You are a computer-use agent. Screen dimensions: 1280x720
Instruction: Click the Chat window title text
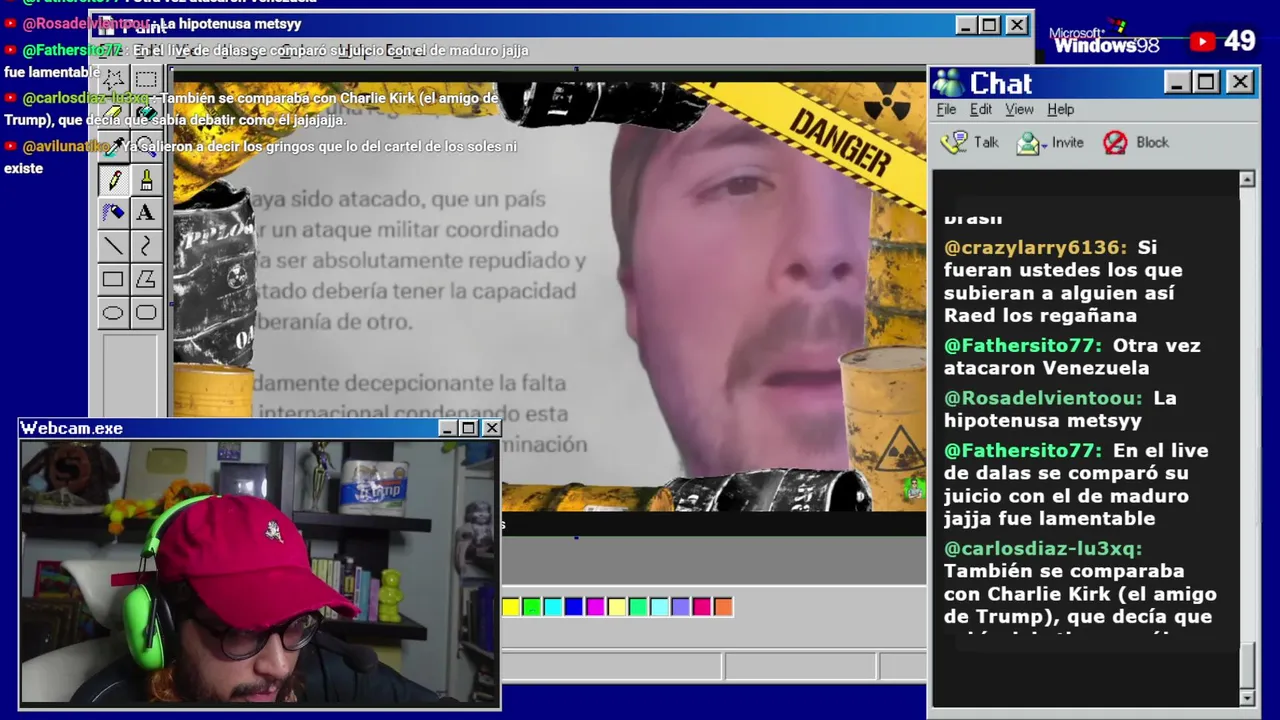click(x=1001, y=83)
